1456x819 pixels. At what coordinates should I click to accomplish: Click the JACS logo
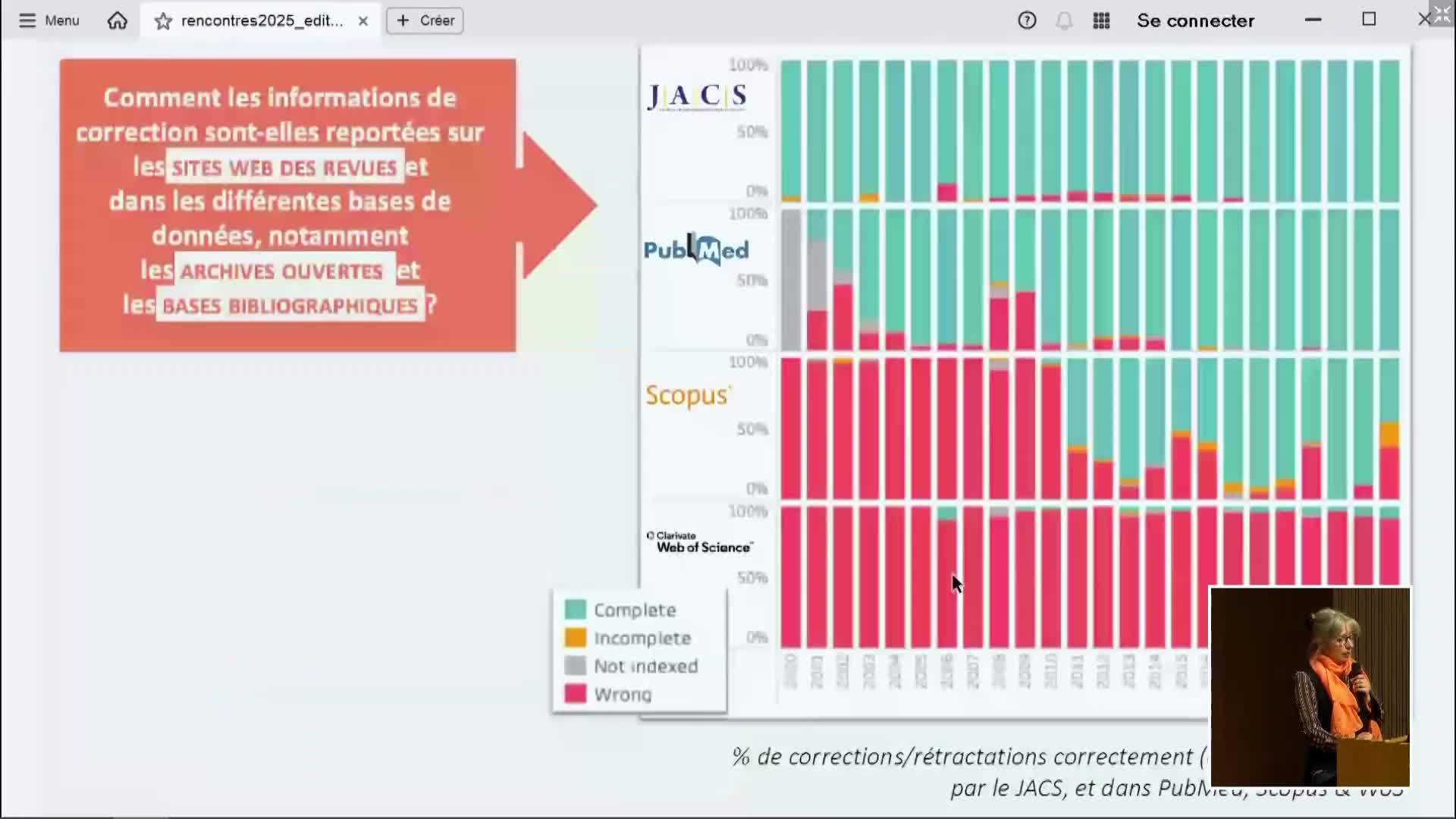[x=697, y=96]
